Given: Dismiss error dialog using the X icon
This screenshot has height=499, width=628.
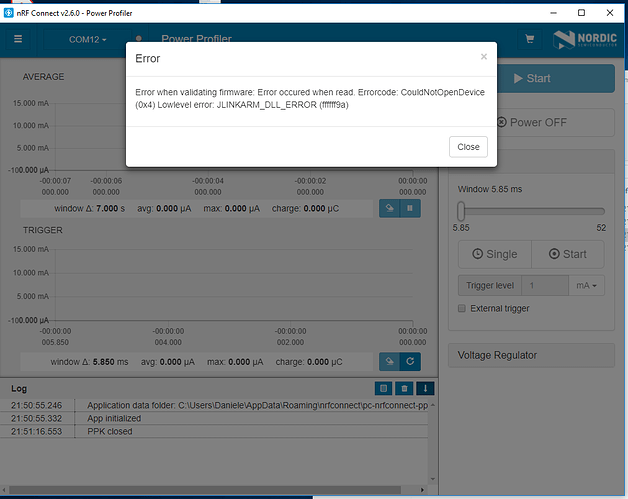Looking at the screenshot, I should point(484,57).
